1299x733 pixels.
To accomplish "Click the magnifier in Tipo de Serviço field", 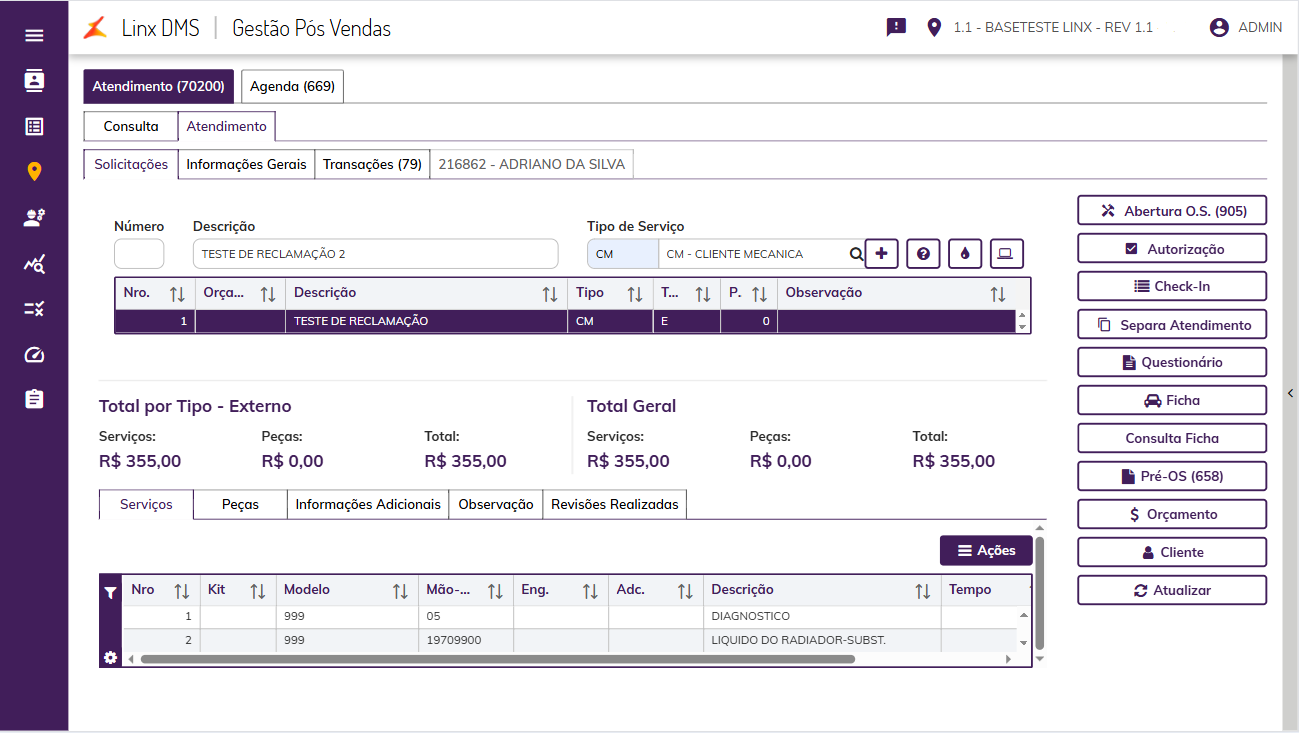I will click(x=856, y=254).
